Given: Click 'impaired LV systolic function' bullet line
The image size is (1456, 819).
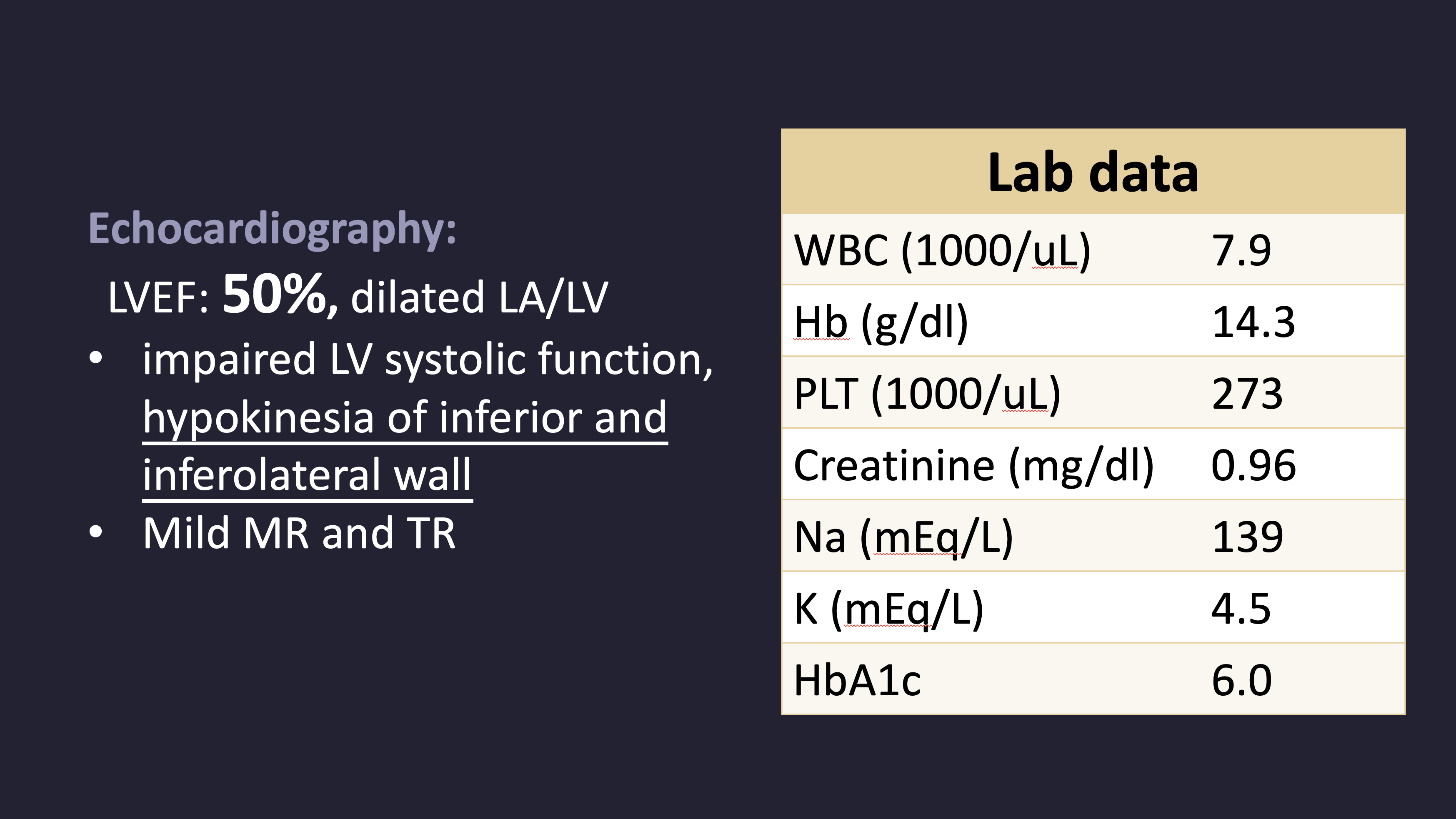Looking at the screenshot, I should [x=427, y=360].
